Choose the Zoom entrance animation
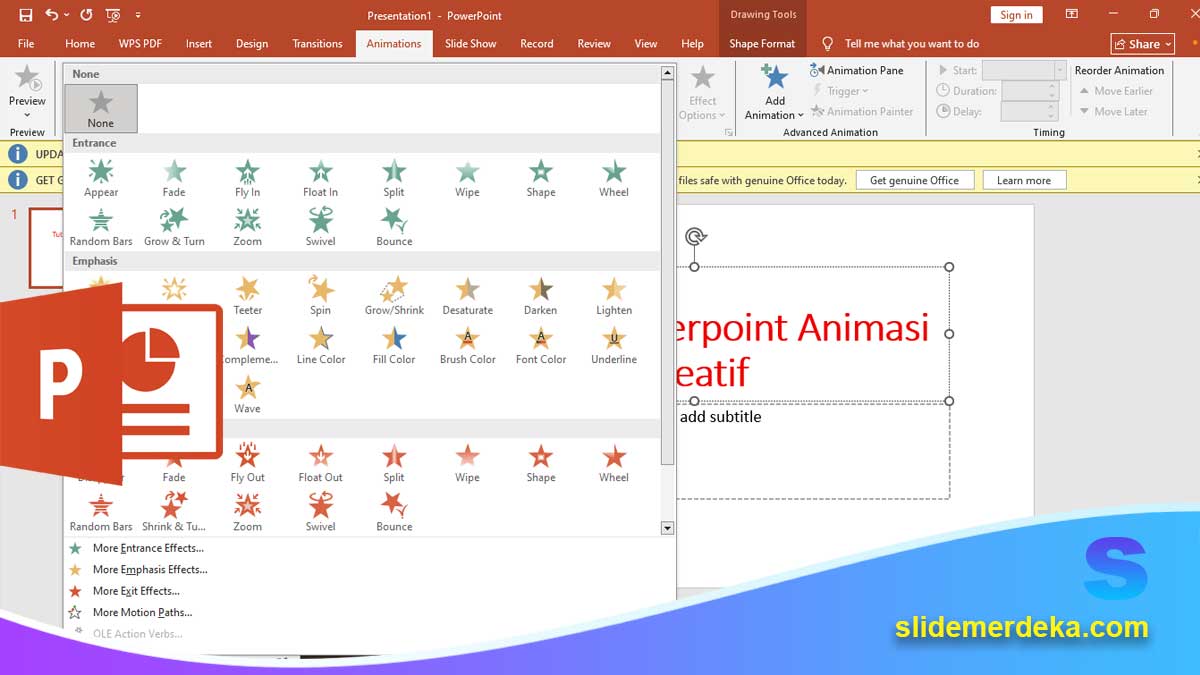Screen dimensions: 1200x675 [x=247, y=227]
